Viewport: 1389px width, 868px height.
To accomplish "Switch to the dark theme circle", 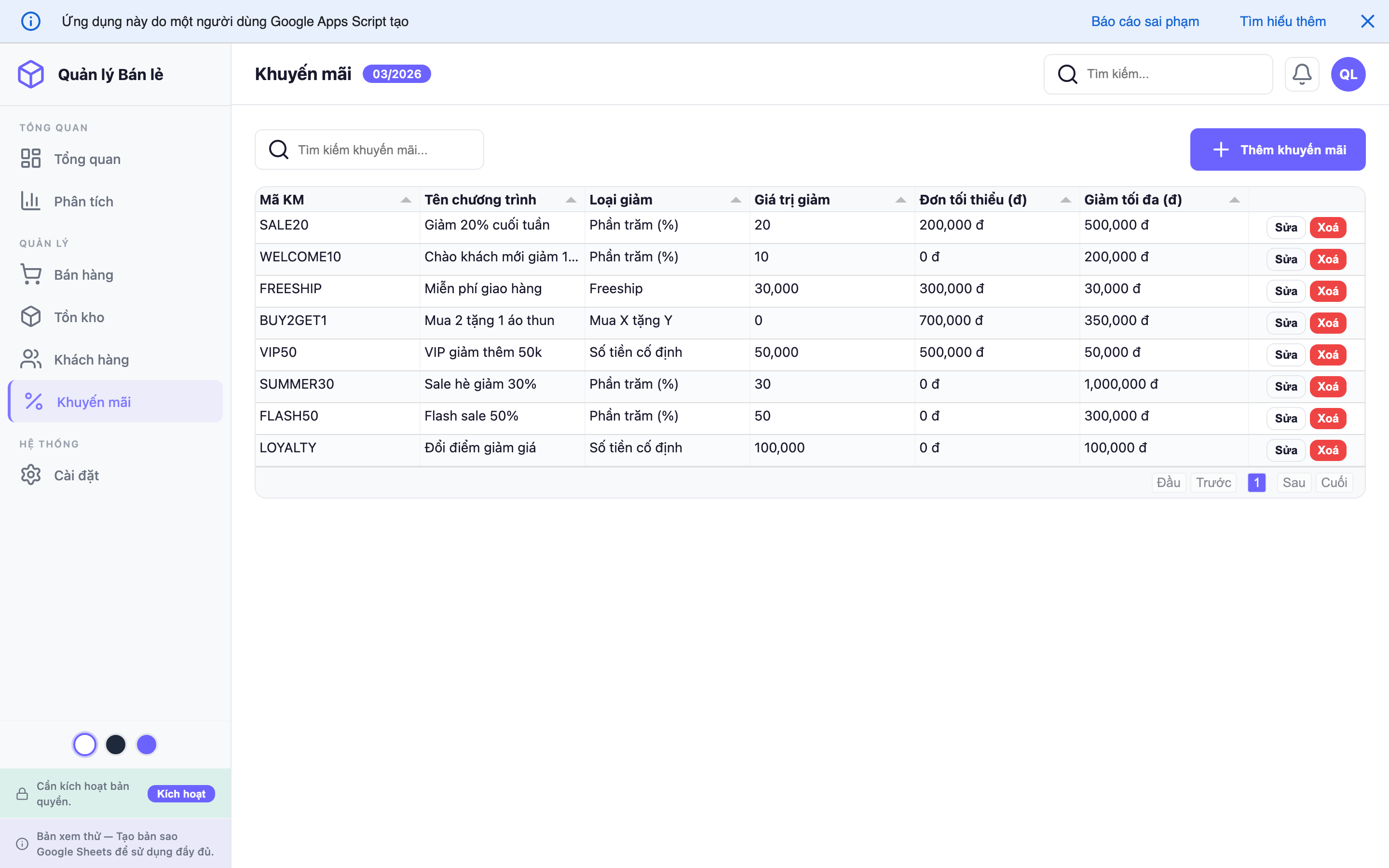I will tap(116, 744).
